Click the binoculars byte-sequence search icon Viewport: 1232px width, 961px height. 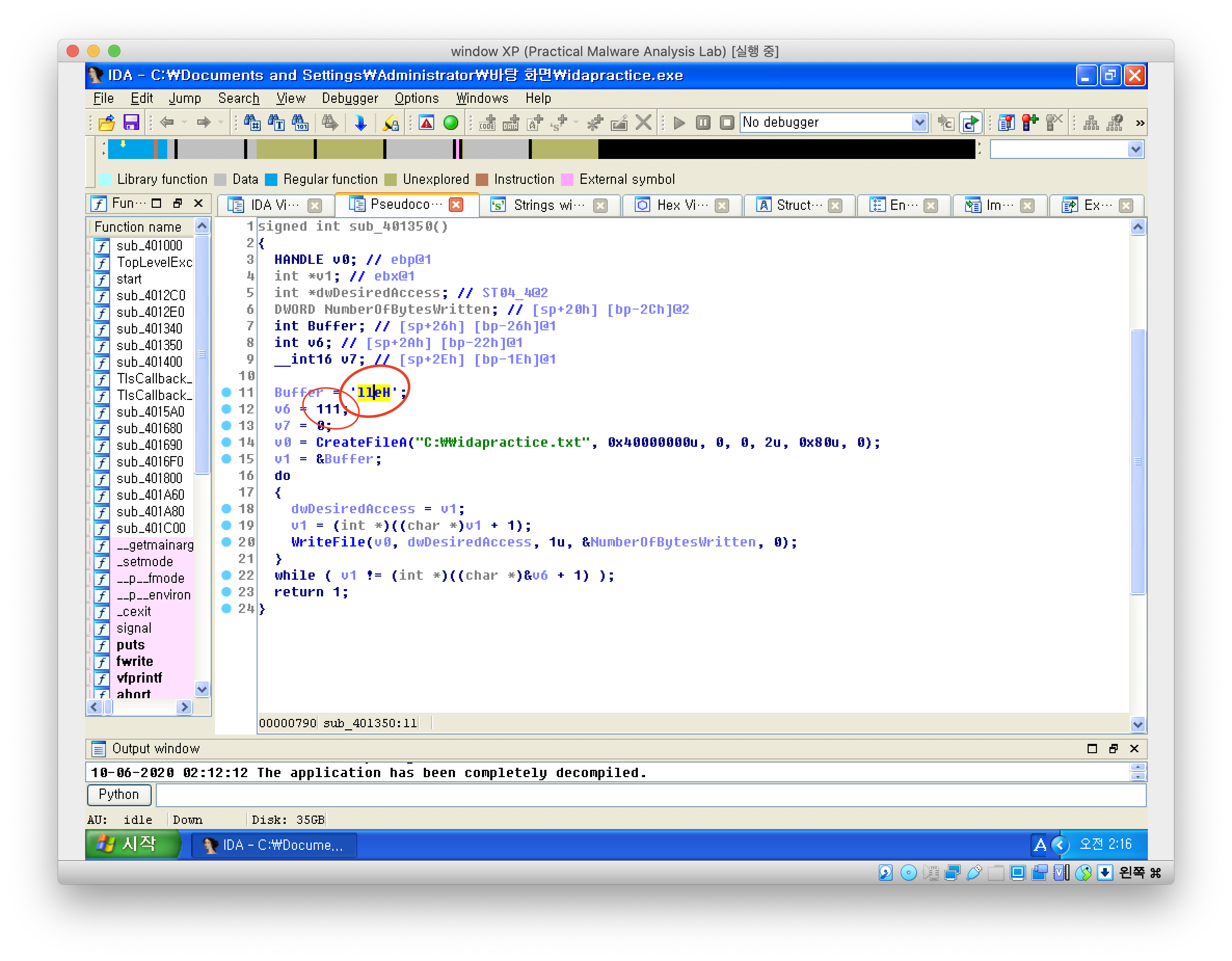click(300, 123)
